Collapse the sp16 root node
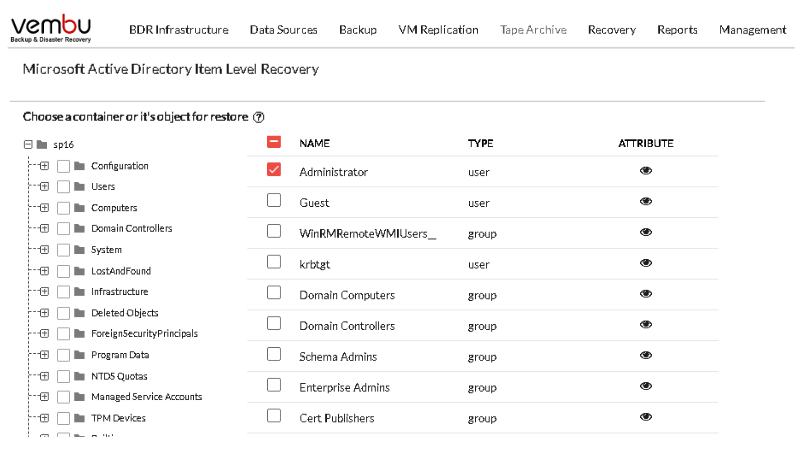800x450 pixels. click(28, 144)
